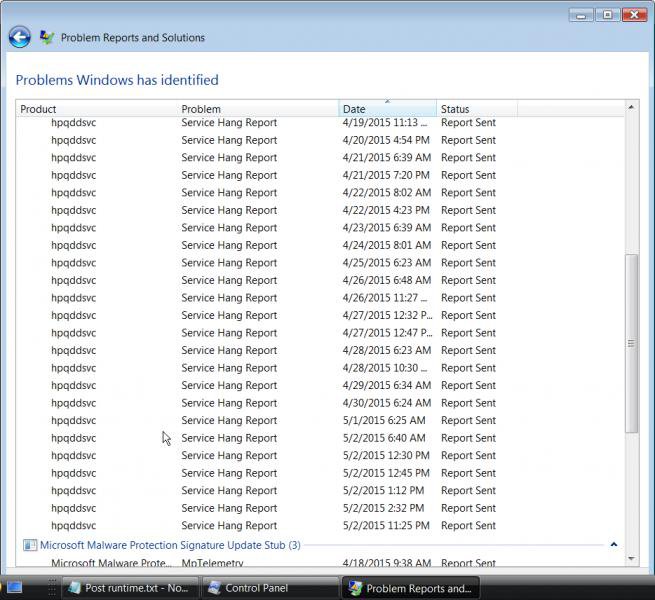Select the row dated 4/21/2015 7:20 PM
The image size is (655, 600).
pyautogui.click(x=320, y=175)
